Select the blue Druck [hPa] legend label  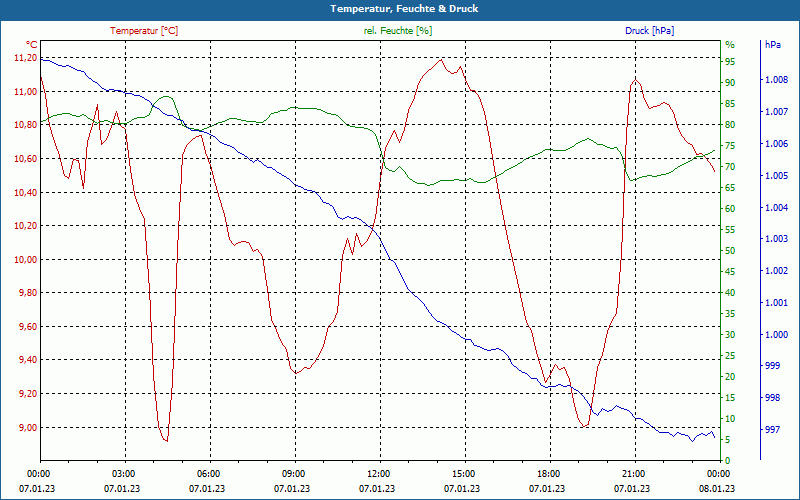pyautogui.click(x=649, y=31)
